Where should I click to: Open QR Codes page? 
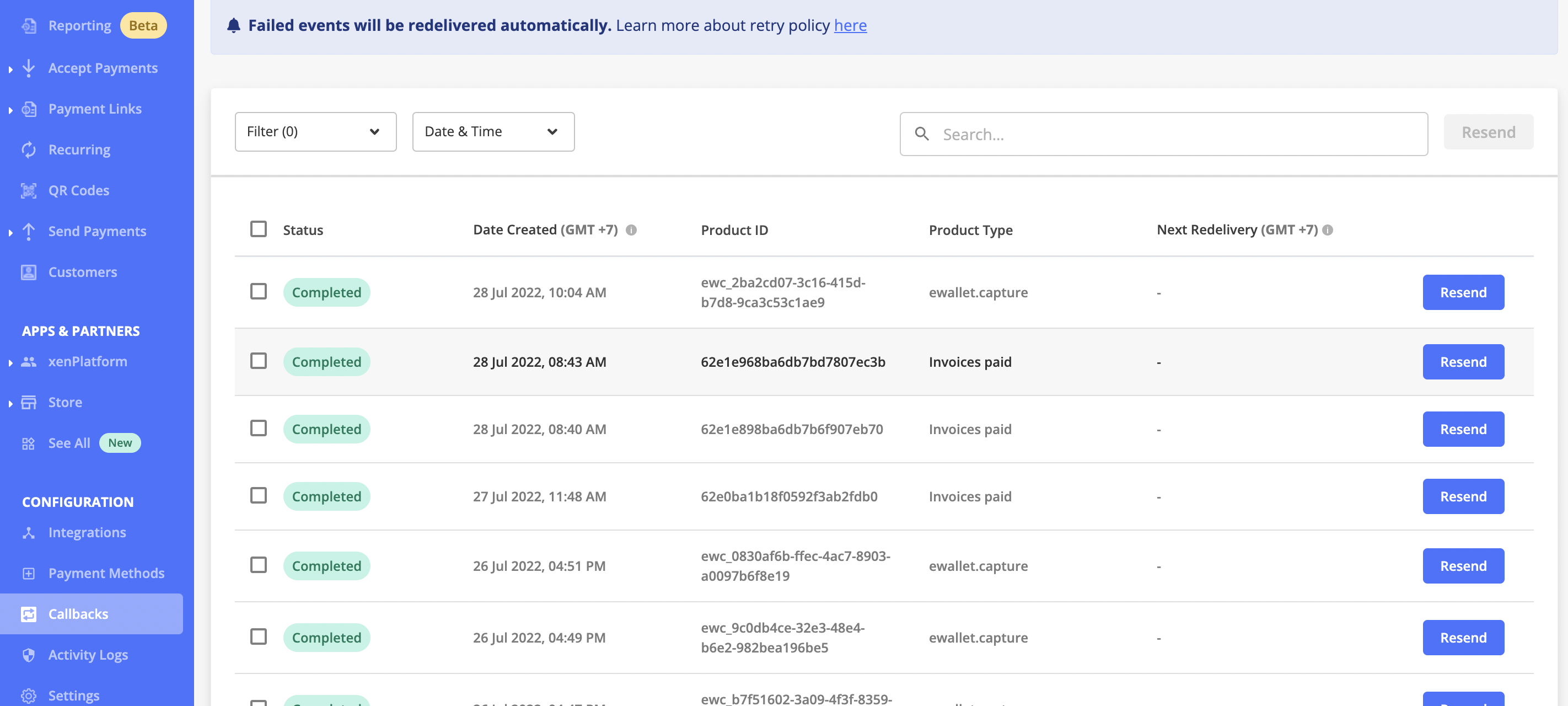click(x=78, y=191)
